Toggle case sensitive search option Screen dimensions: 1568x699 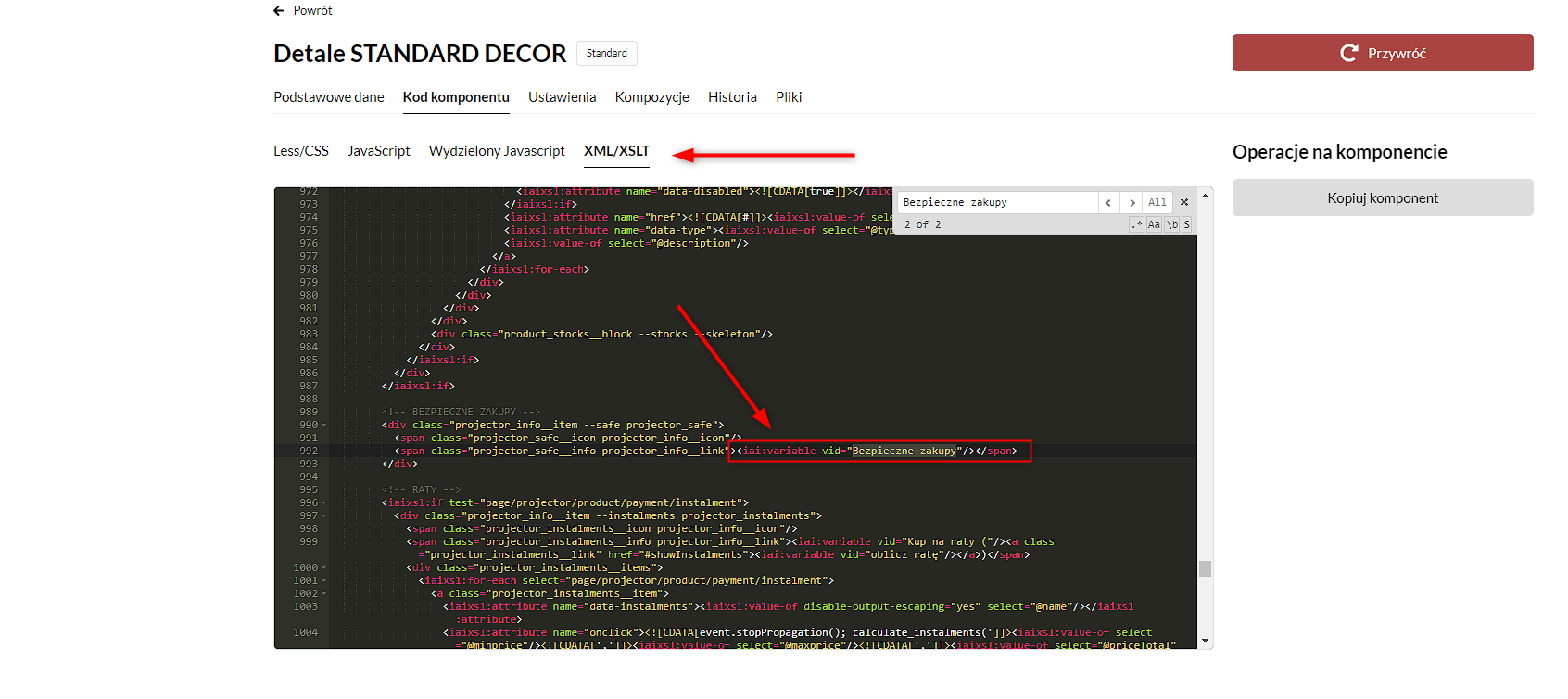click(x=1154, y=224)
